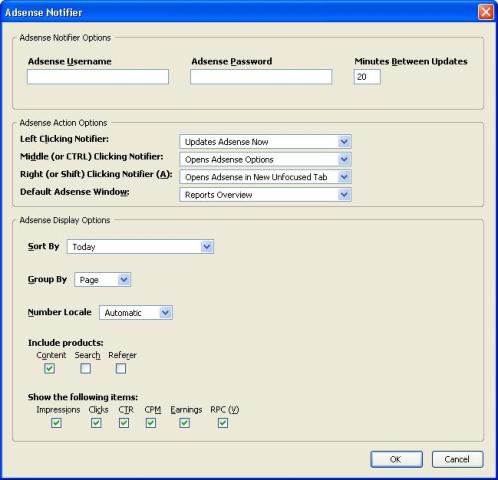Open the Left Clicking Notifier dropdown
498x480 pixels.
(265, 142)
